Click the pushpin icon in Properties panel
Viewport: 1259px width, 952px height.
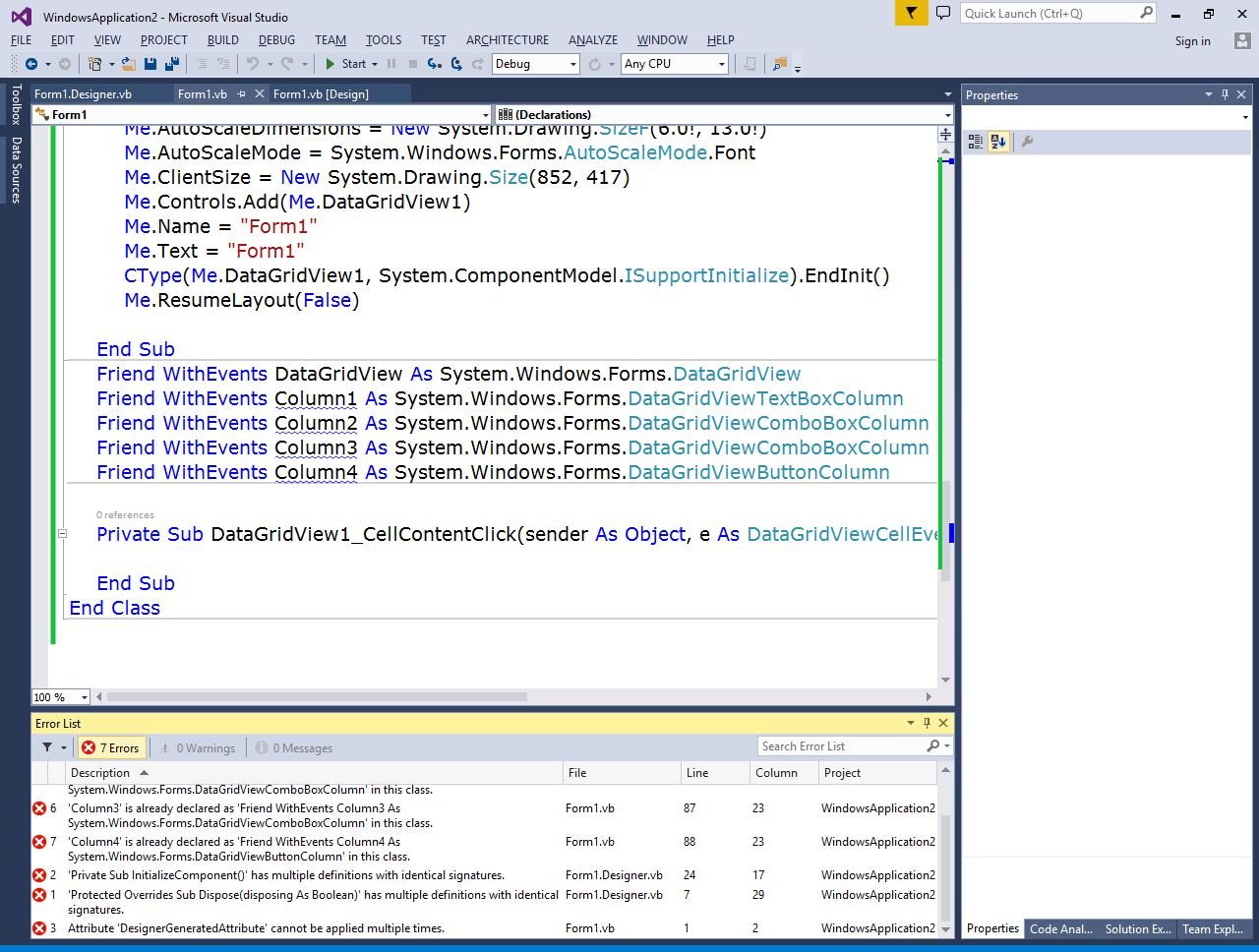click(x=1225, y=94)
